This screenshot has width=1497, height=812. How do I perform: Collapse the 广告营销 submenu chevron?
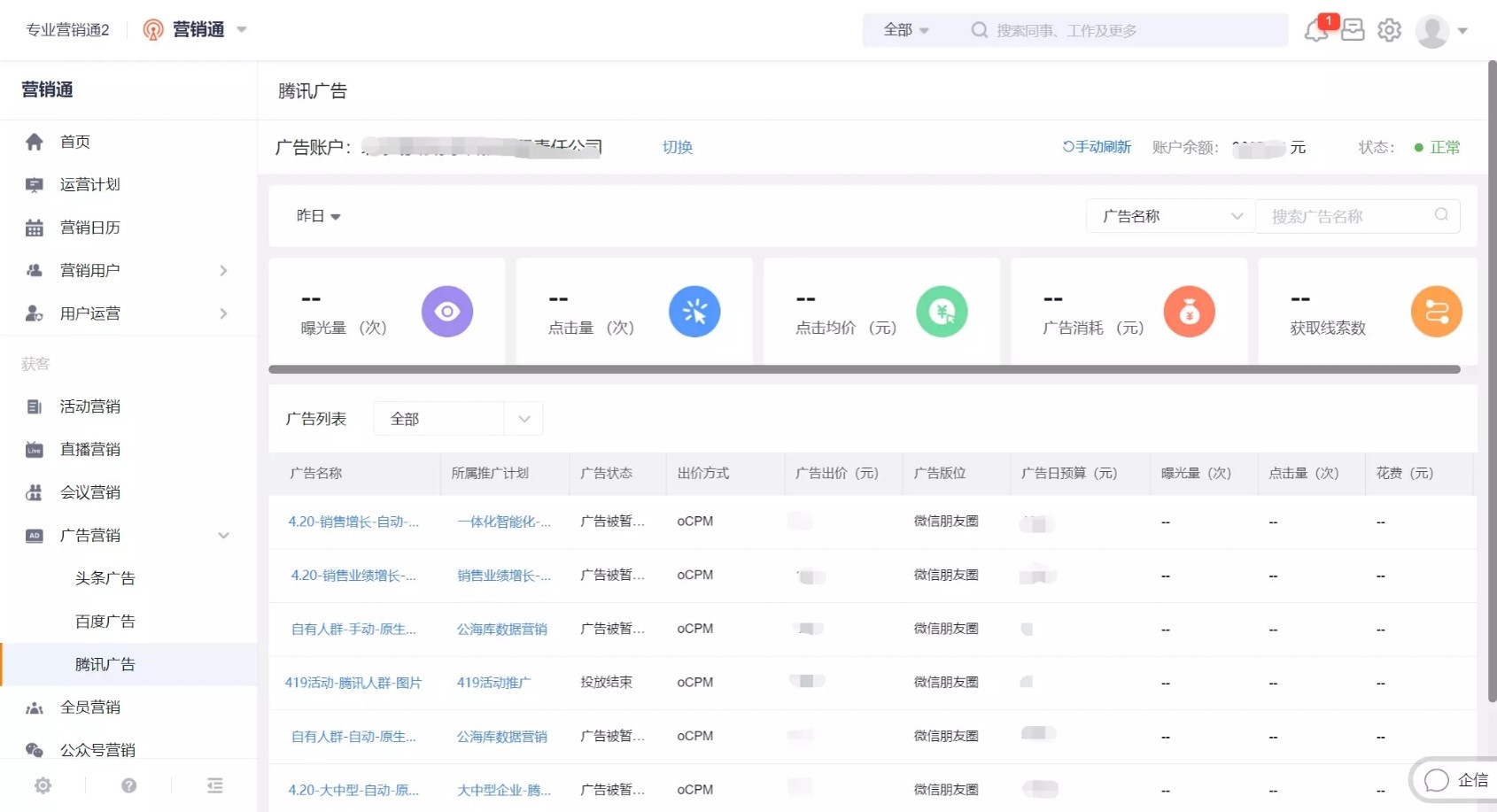[x=223, y=536]
